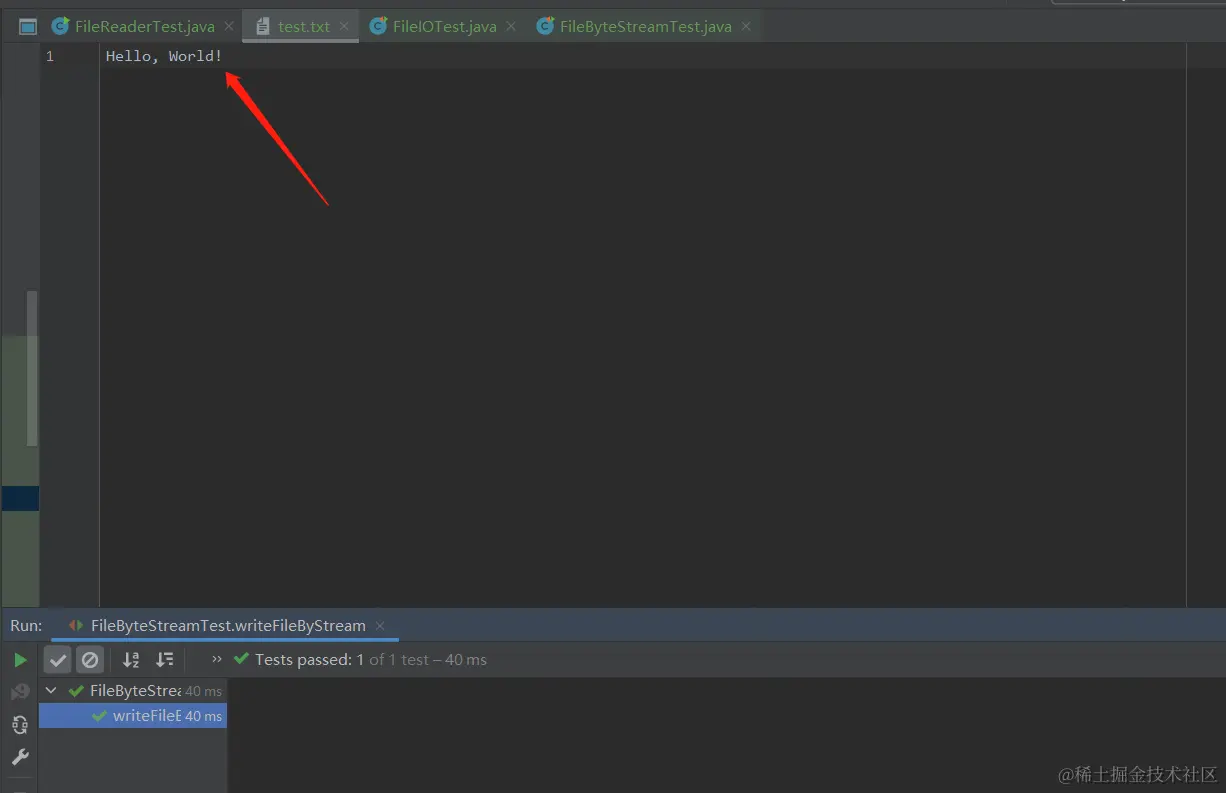Click the Java class icon on FileByteStreamTest tab
The image size is (1226, 793).
(545, 26)
